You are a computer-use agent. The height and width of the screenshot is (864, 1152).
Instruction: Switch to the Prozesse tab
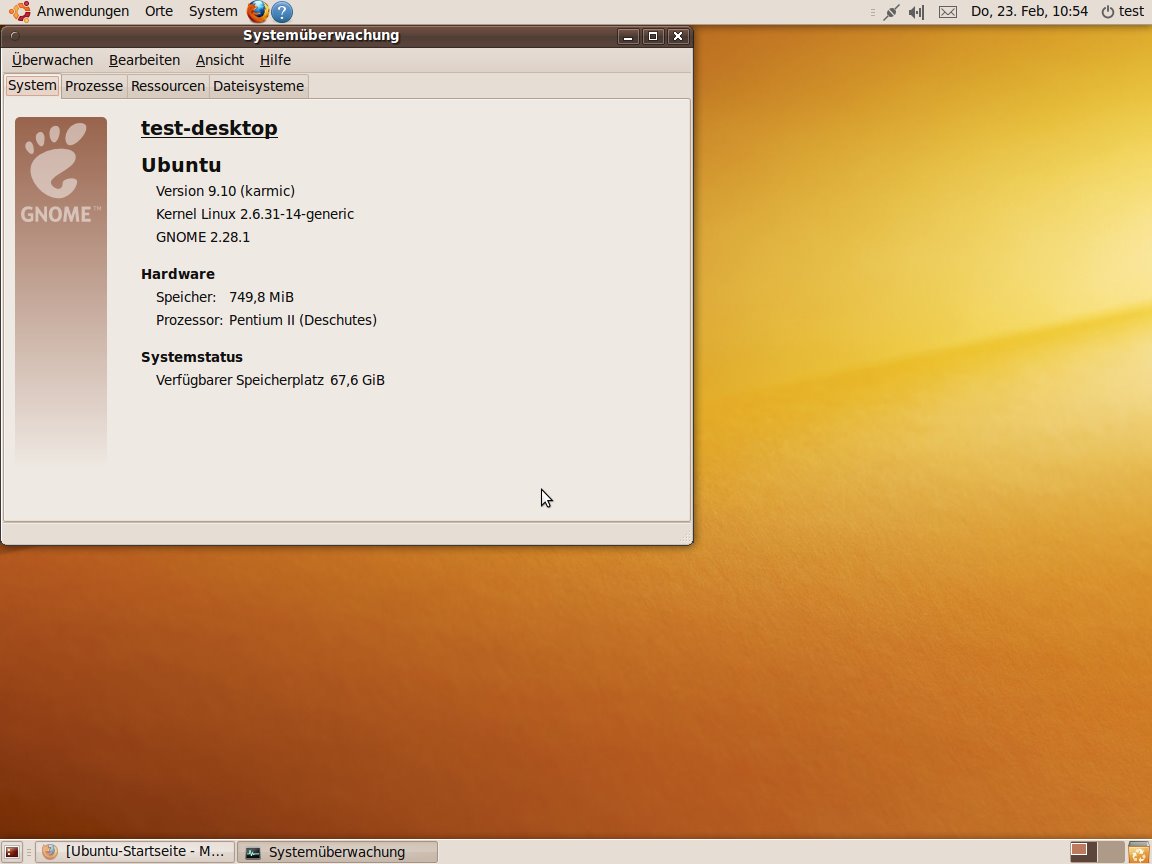(94, 86)
